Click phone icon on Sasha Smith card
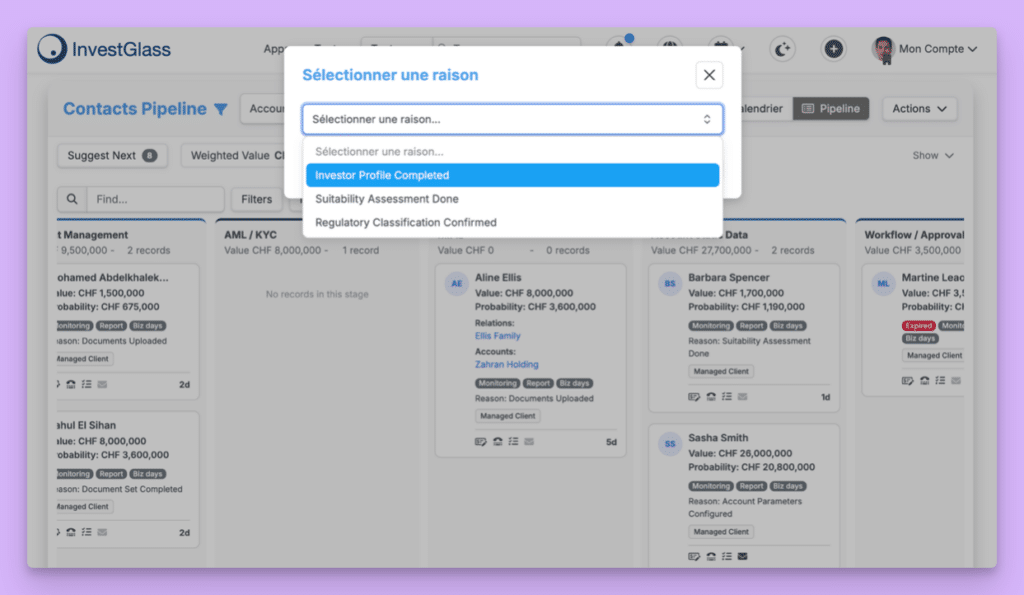Screen dimensions: 1024x595 711,556
